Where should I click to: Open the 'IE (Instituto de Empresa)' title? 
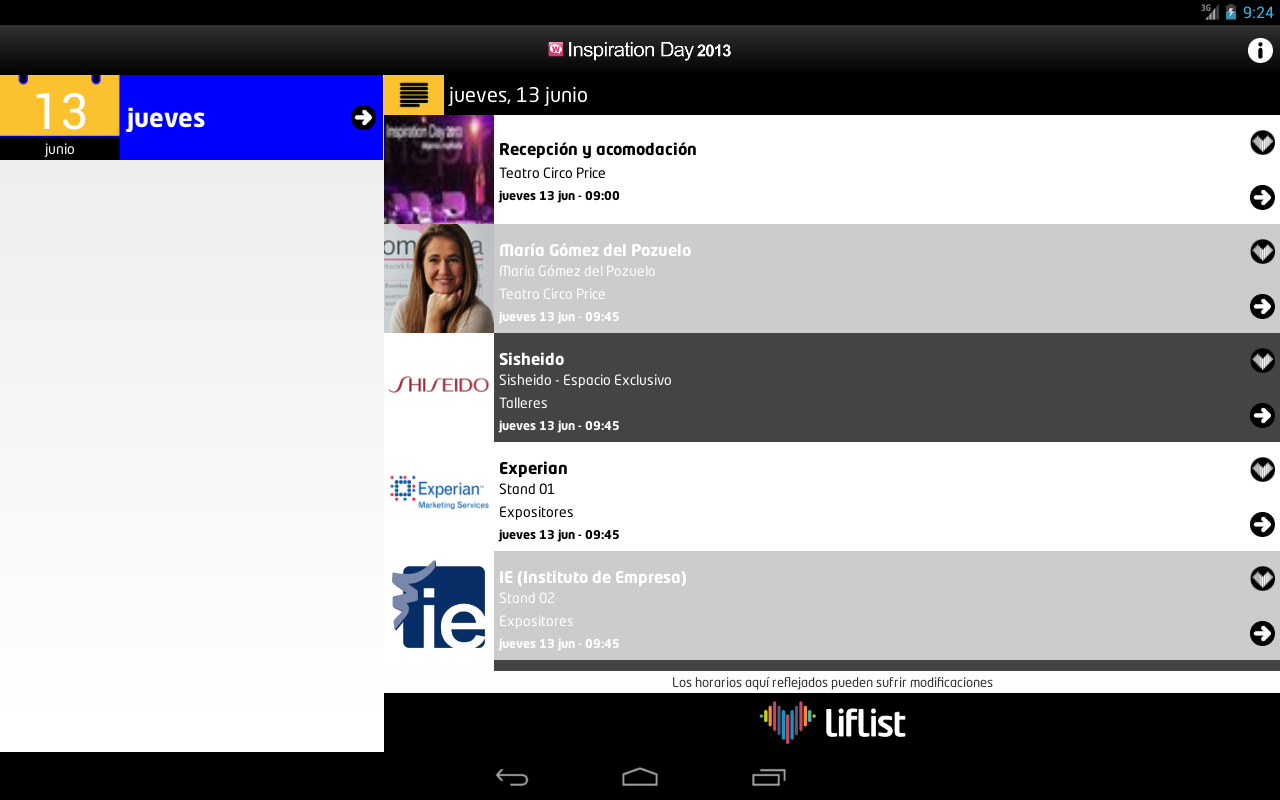pyautogui.click(x=593, y=577)
